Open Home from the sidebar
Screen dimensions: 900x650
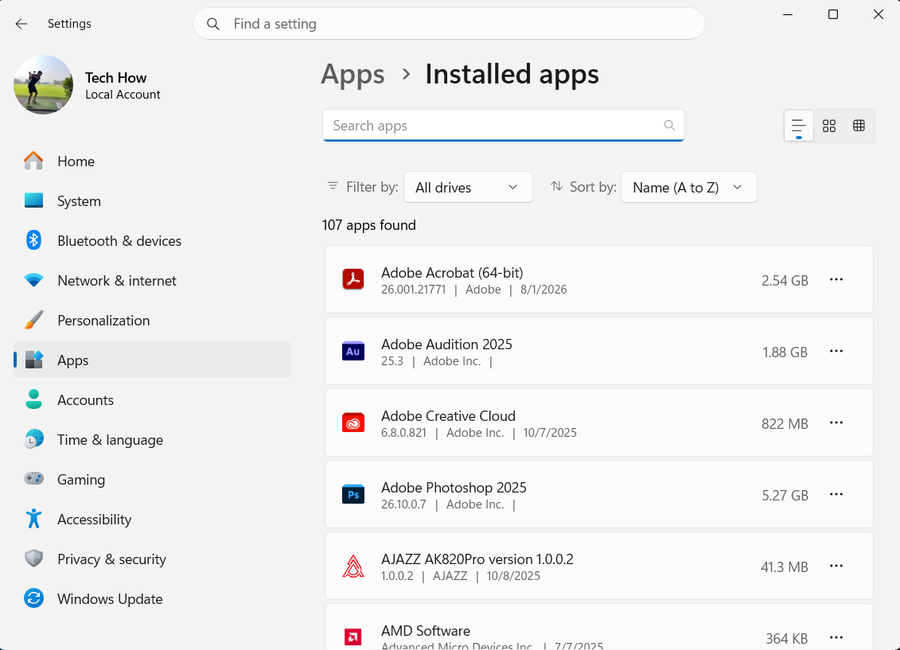point(152,161)
